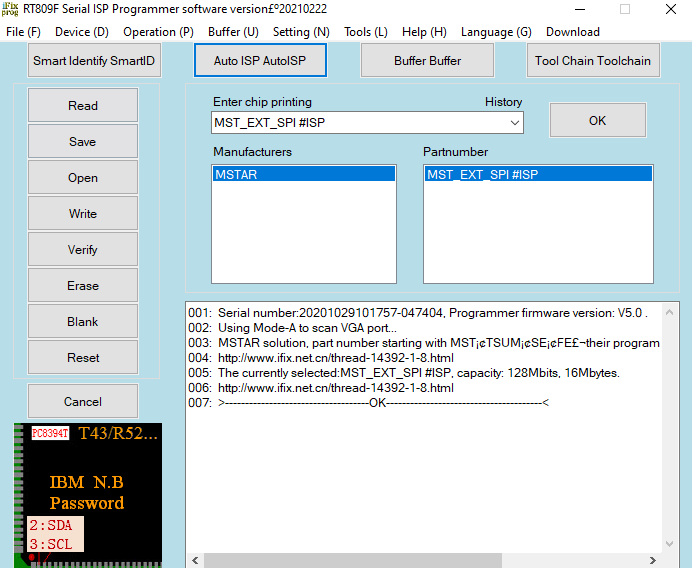The width and height of the screenshot is (692, 568).
Task: Open the Buffer (U) menu
Action: [x=233, y=32]
